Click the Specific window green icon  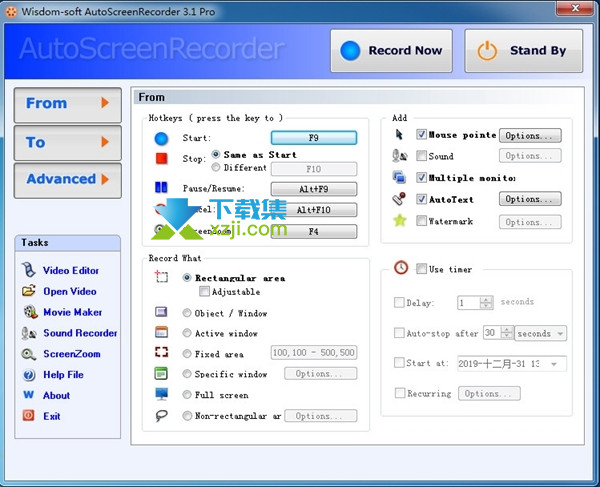pyautogui.click(x=161, y=373)
